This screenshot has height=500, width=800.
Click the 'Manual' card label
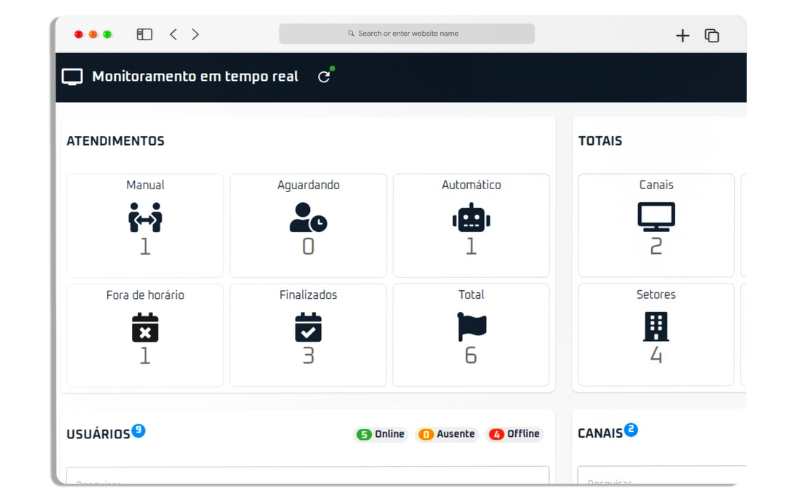145,185
